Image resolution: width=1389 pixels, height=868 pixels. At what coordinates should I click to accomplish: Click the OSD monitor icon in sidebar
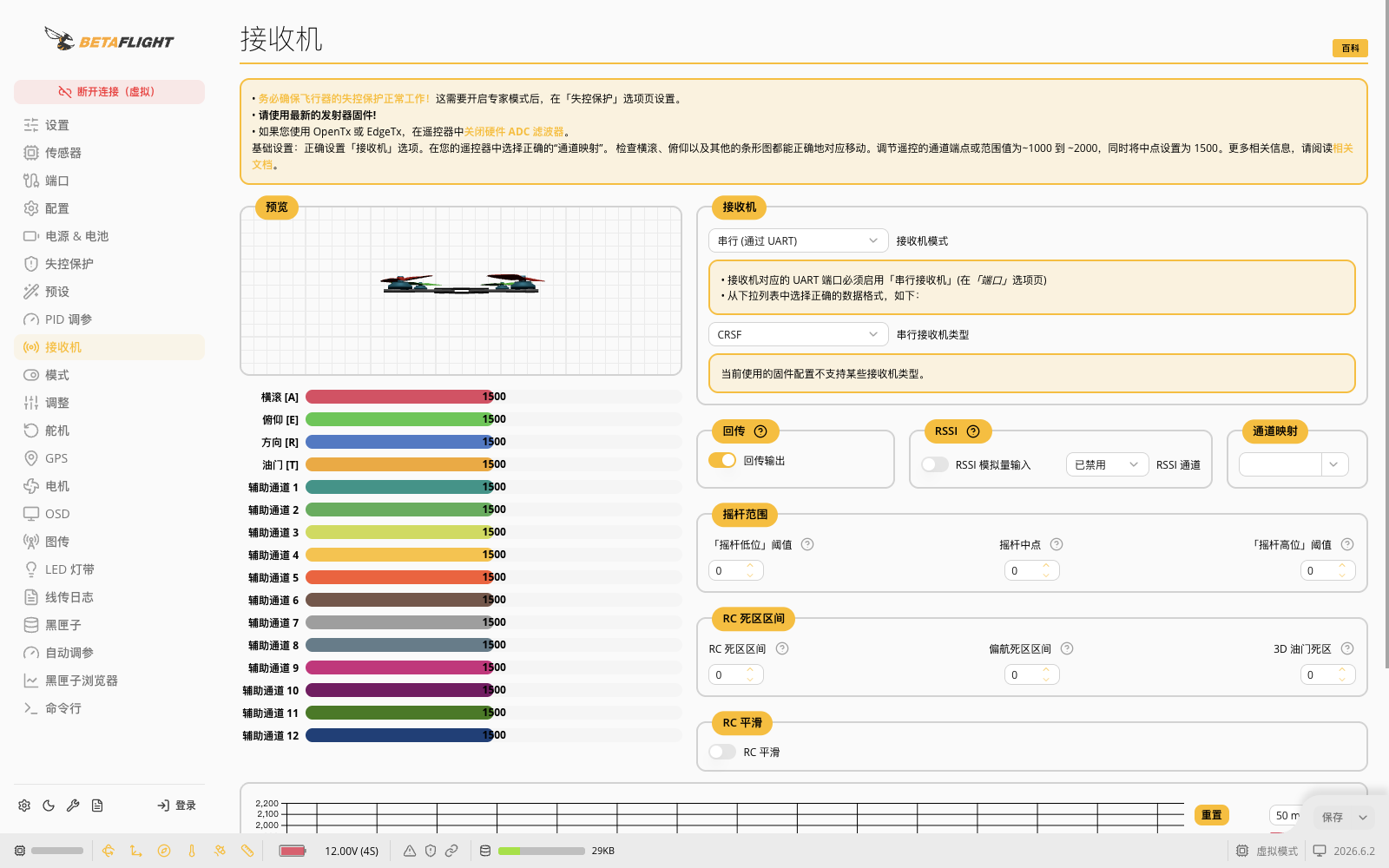(31, 514)
